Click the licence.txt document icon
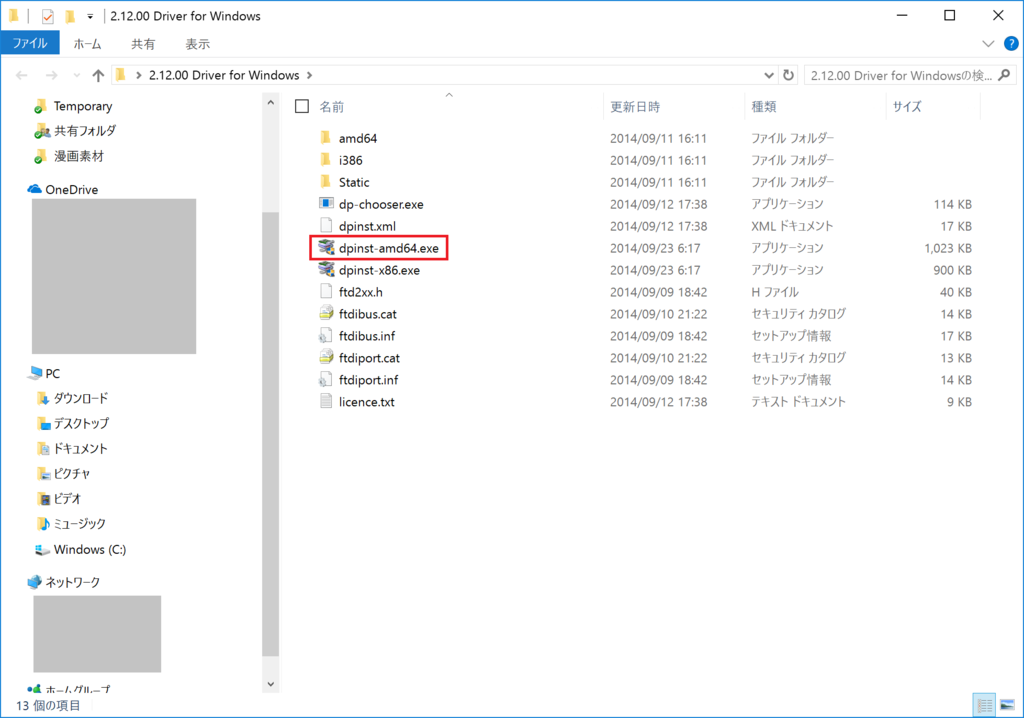The height and width of the screenshot is (718, 1024). click(326, 401)
